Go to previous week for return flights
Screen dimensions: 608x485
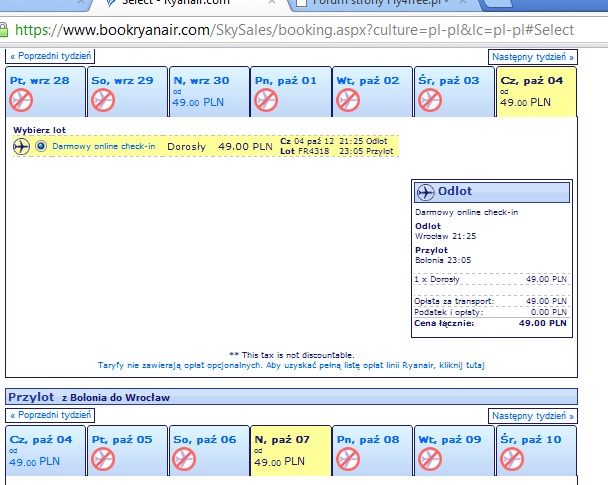click(x=50, y=415)
